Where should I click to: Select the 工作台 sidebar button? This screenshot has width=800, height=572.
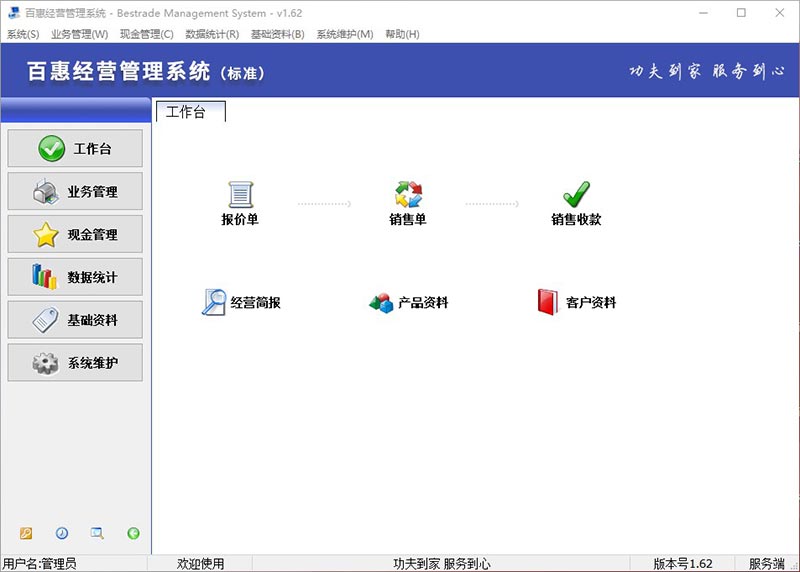tap(75, 148)
